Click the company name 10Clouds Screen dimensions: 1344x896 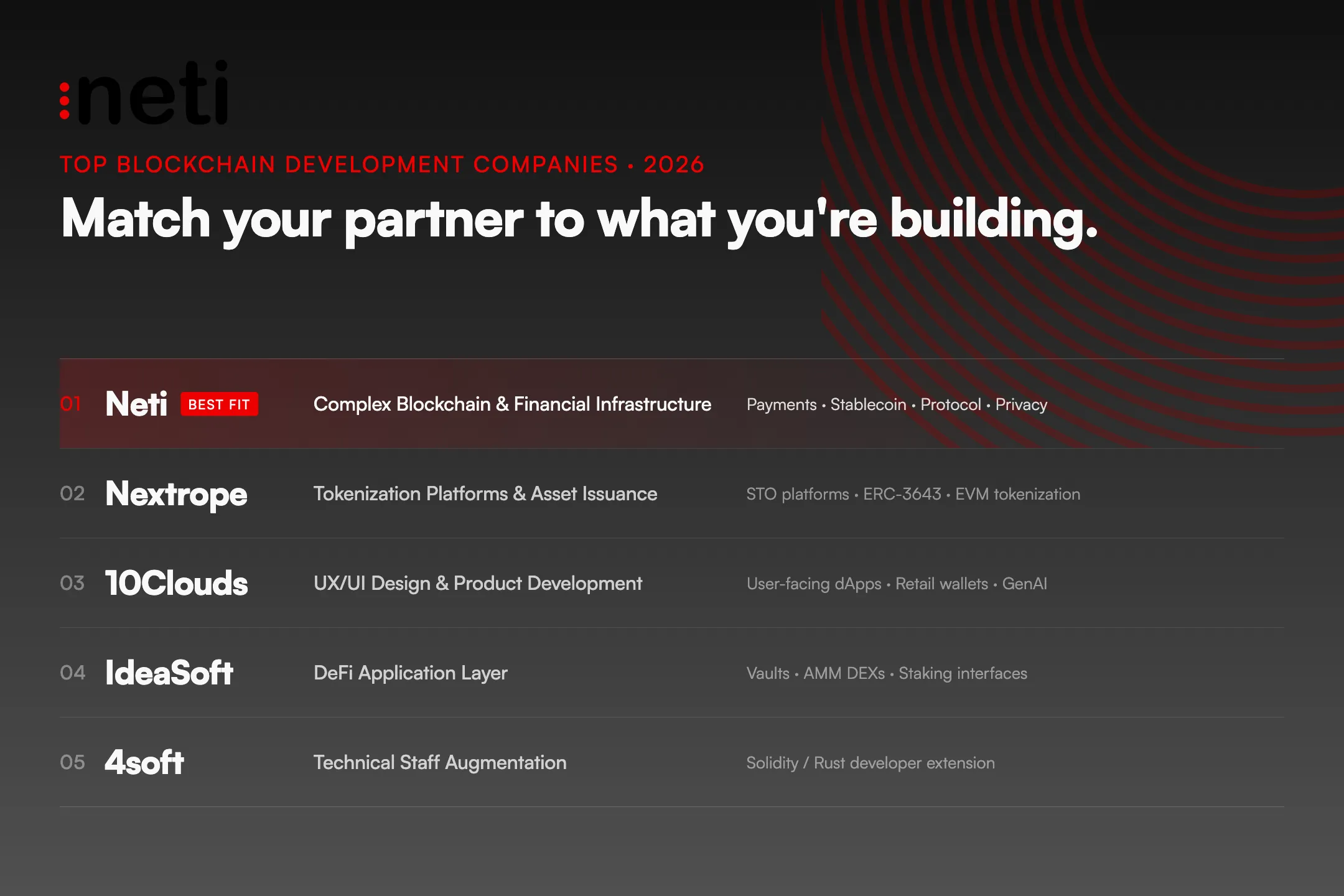point(177,584)
